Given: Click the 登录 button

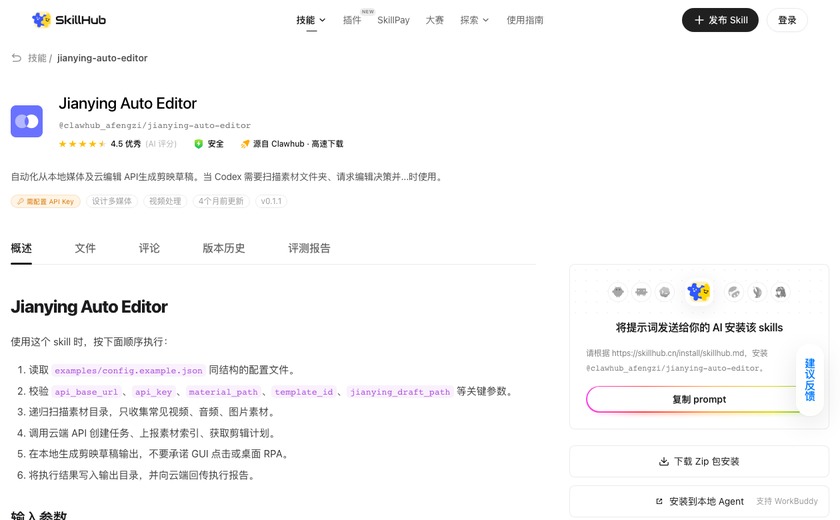Looking at the screenshot, I should [x=787, y=20].
